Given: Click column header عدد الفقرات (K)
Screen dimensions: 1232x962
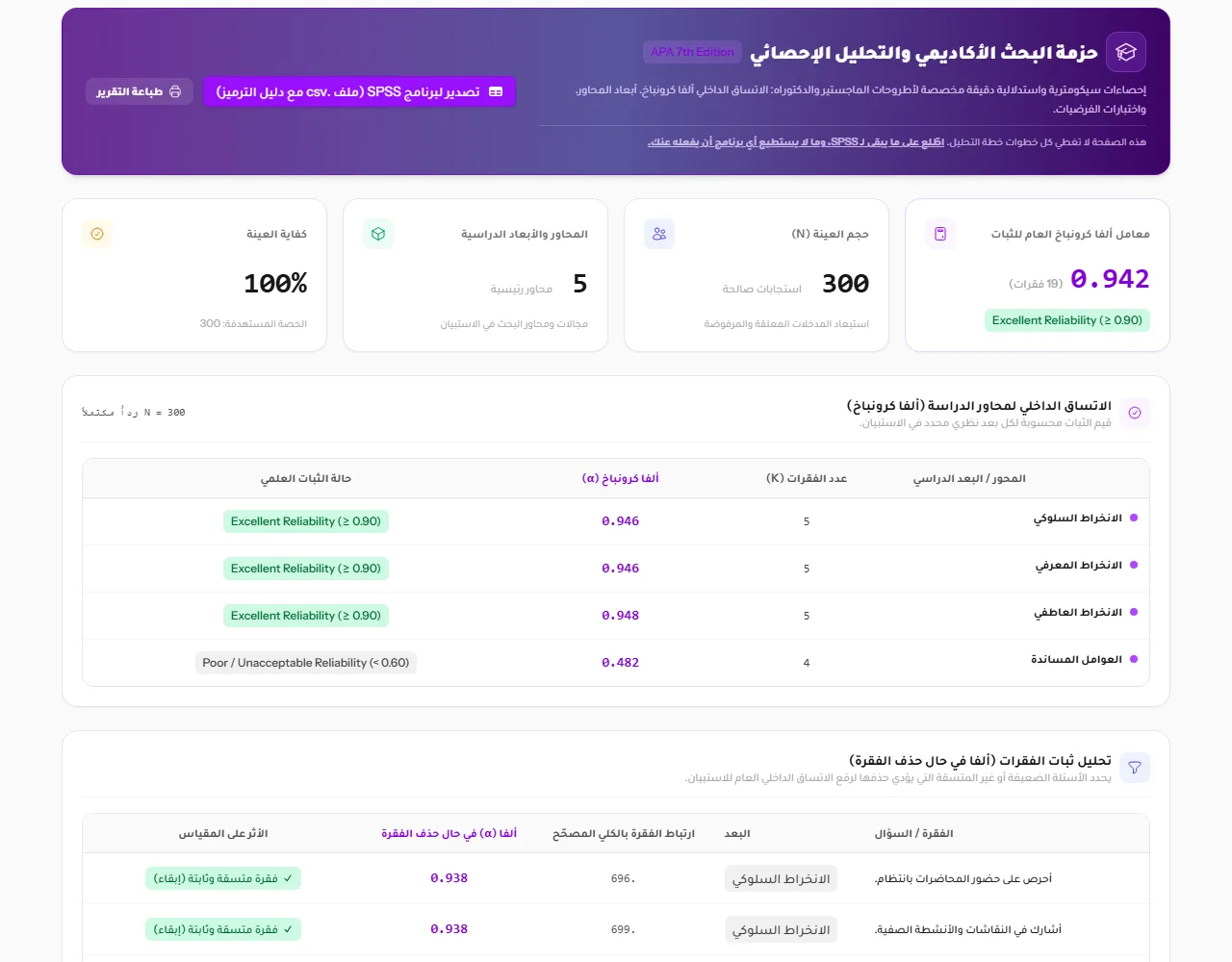Looking at the screenshot, I should point(807,478).
